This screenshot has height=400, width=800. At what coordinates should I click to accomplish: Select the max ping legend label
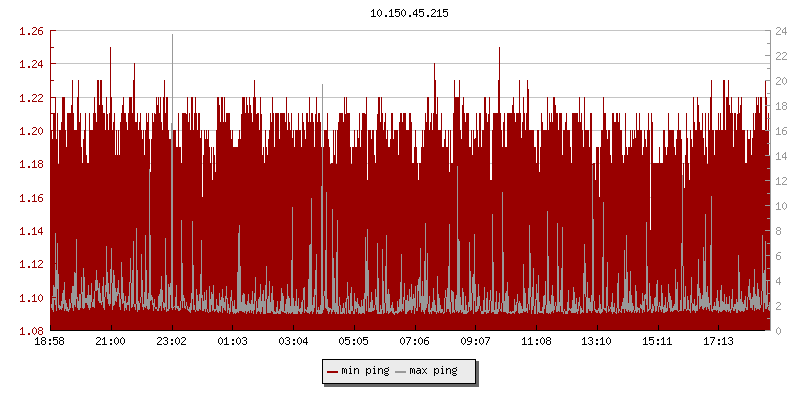[433, 371]
